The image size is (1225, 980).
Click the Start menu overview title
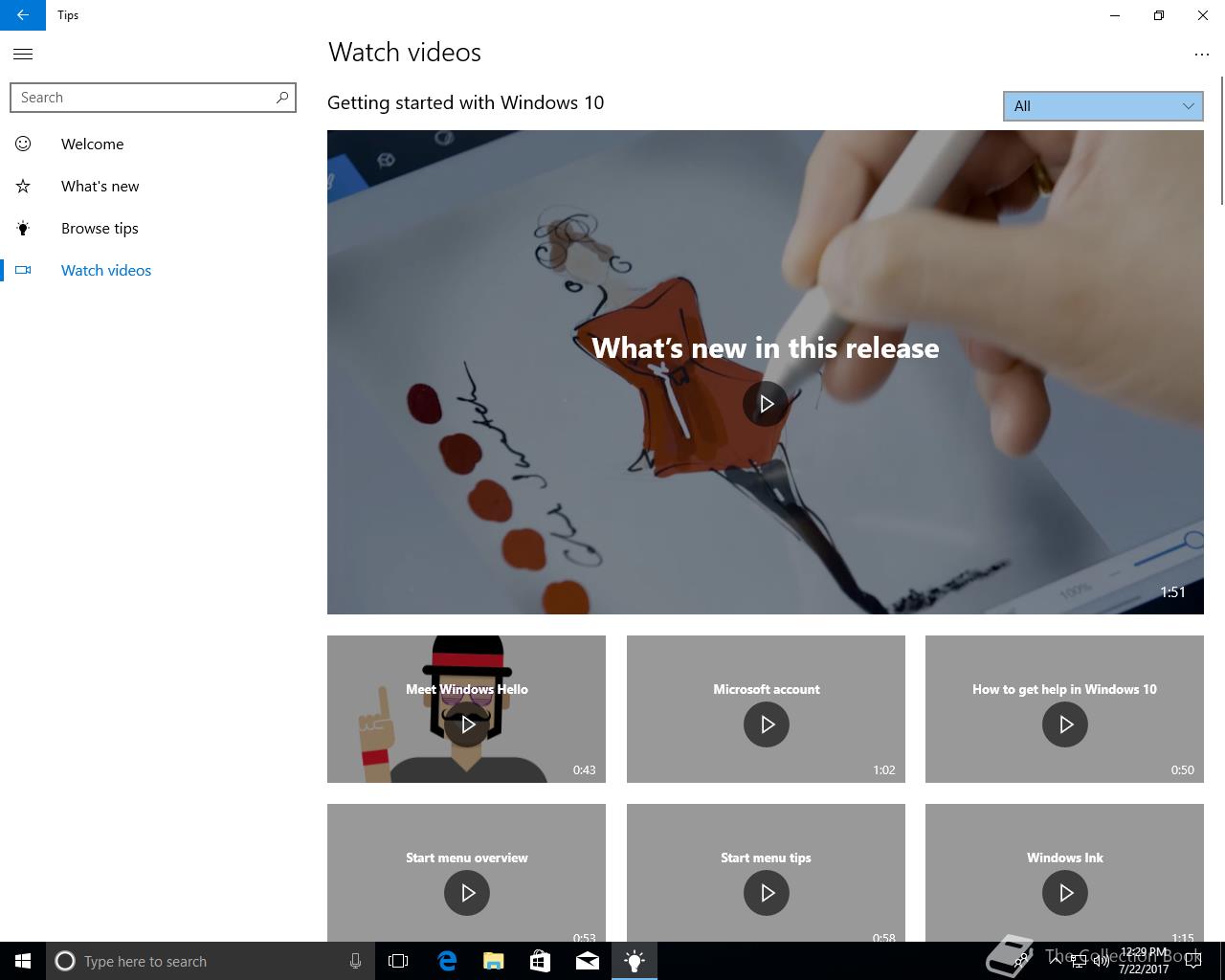tap(467, 857)
